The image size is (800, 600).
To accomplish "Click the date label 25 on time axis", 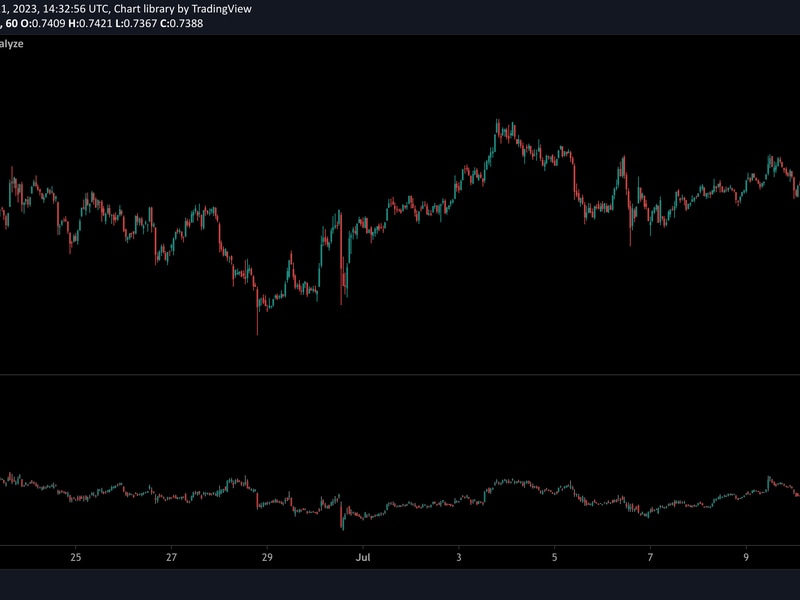I will coord(76,557).
